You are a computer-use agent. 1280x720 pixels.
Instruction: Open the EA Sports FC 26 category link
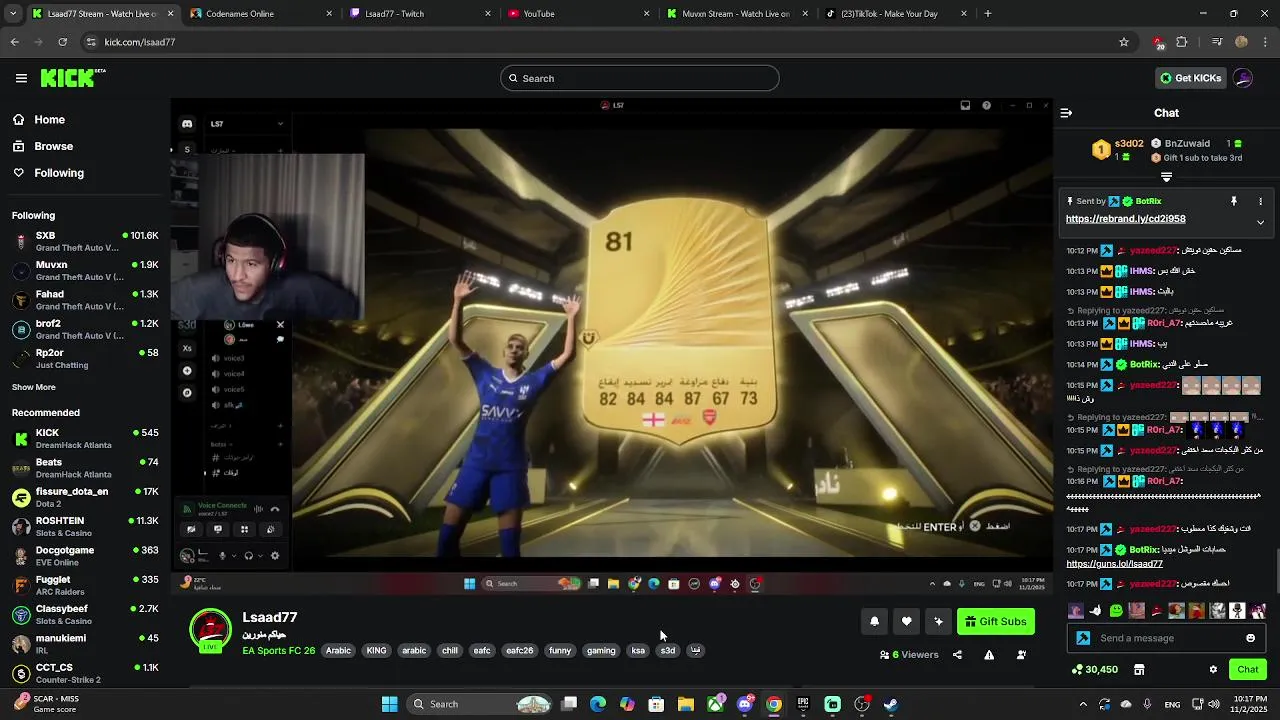[x=278, y=651]
